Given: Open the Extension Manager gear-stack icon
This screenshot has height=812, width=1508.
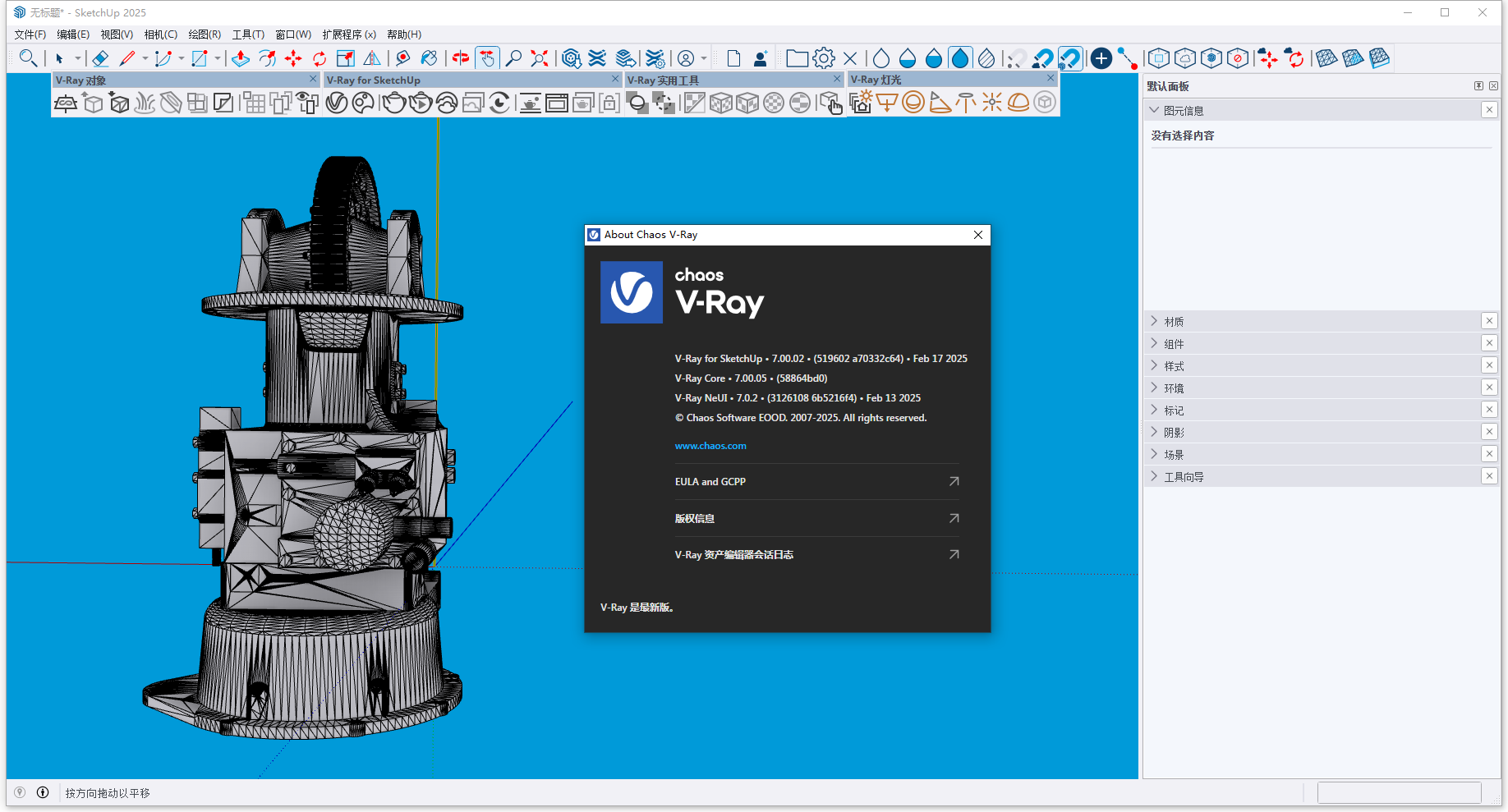Looking at the screenshot, I should [x=655, y=58].
